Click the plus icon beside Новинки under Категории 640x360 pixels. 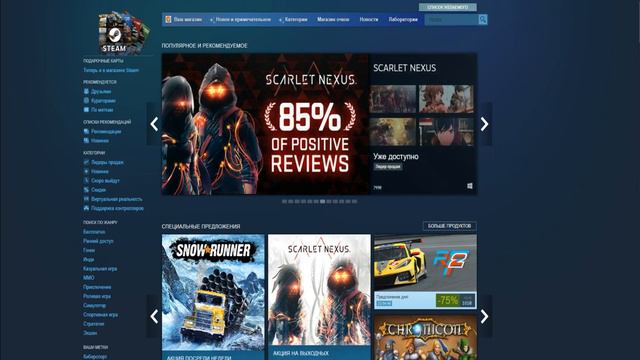[x=86, y=171]
